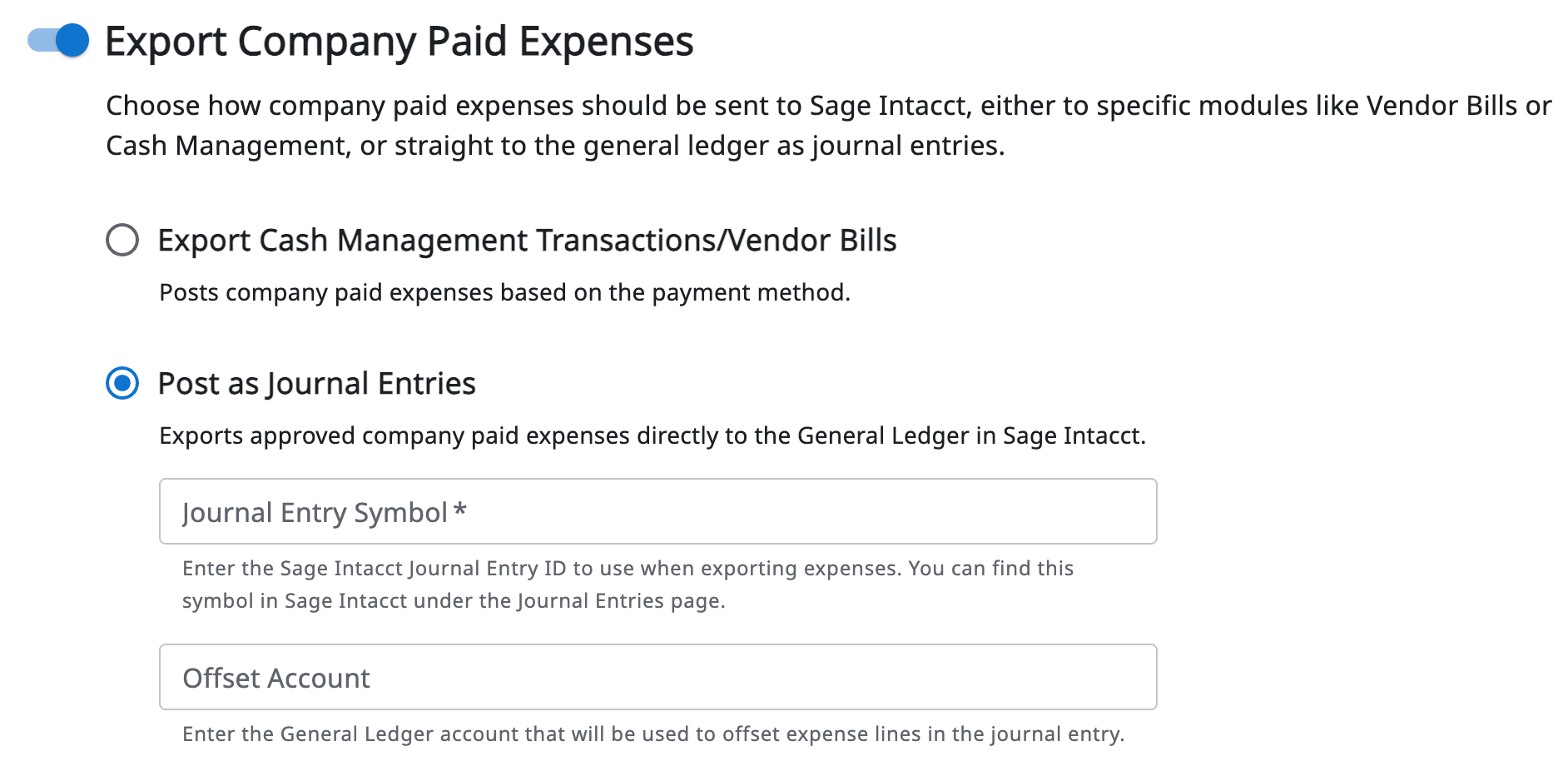Click the Offset Account helper text
1568x766 pixels.
coord(653,734)
